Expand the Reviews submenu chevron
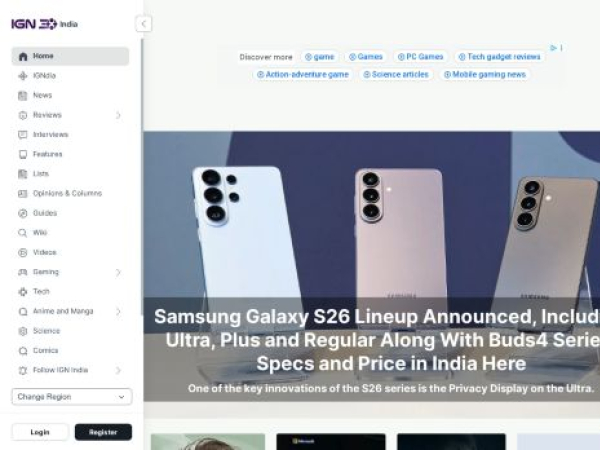Image resolution: width=600 pixels, height=450 pixels. (118, 115)
